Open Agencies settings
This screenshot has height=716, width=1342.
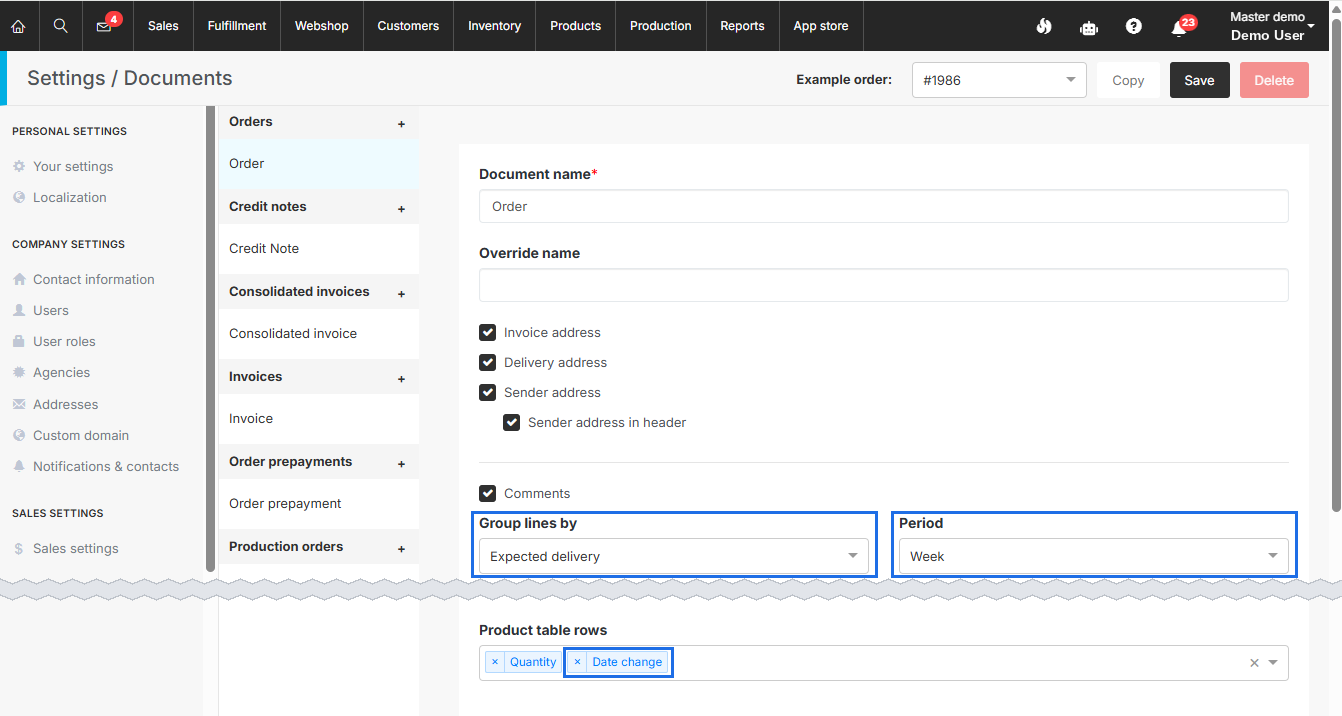coord(61,372)
